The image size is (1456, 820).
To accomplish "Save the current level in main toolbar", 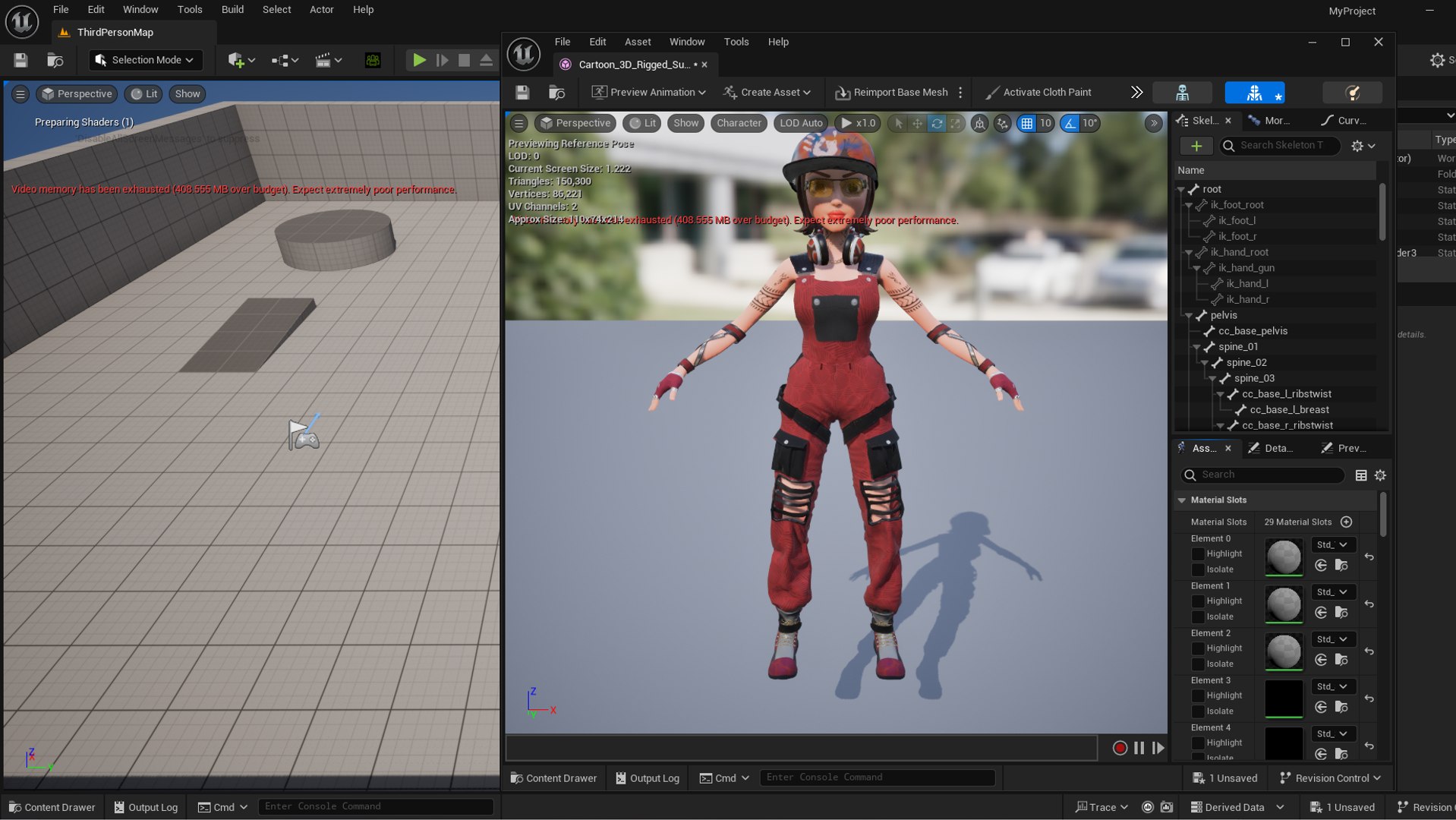I will [x=20, y=60].
